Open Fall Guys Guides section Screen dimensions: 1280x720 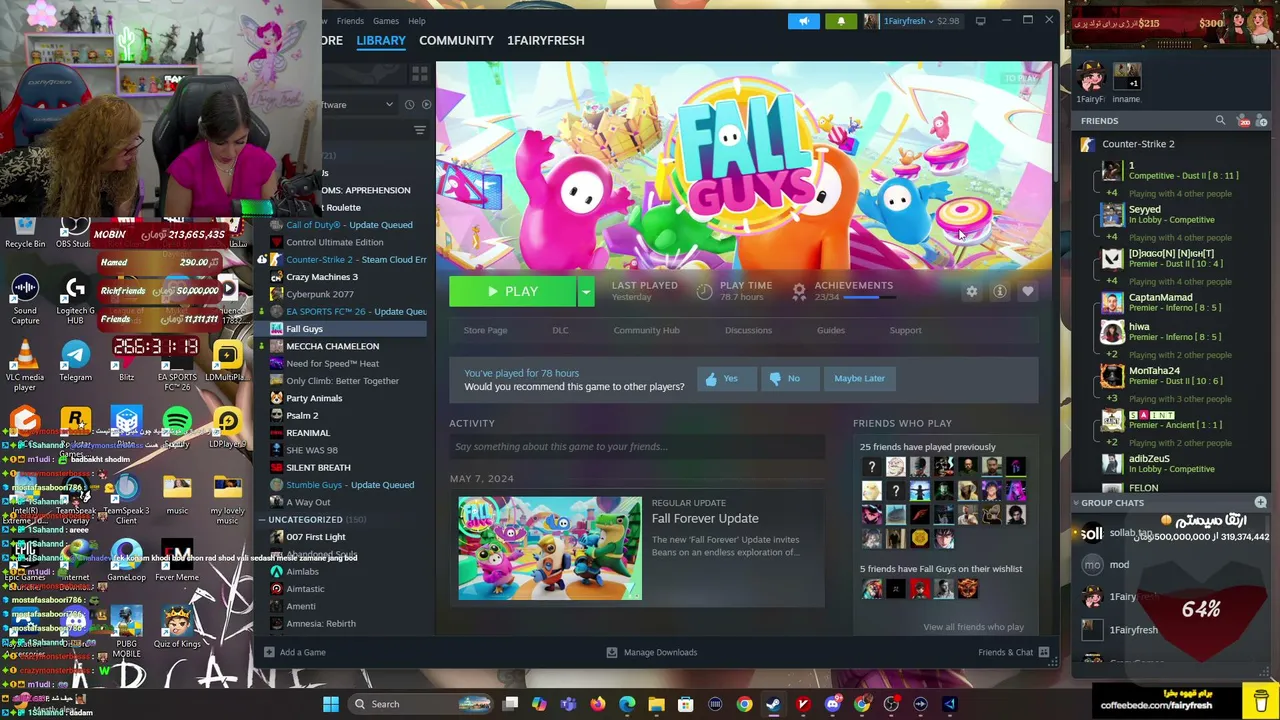(831, 330)
